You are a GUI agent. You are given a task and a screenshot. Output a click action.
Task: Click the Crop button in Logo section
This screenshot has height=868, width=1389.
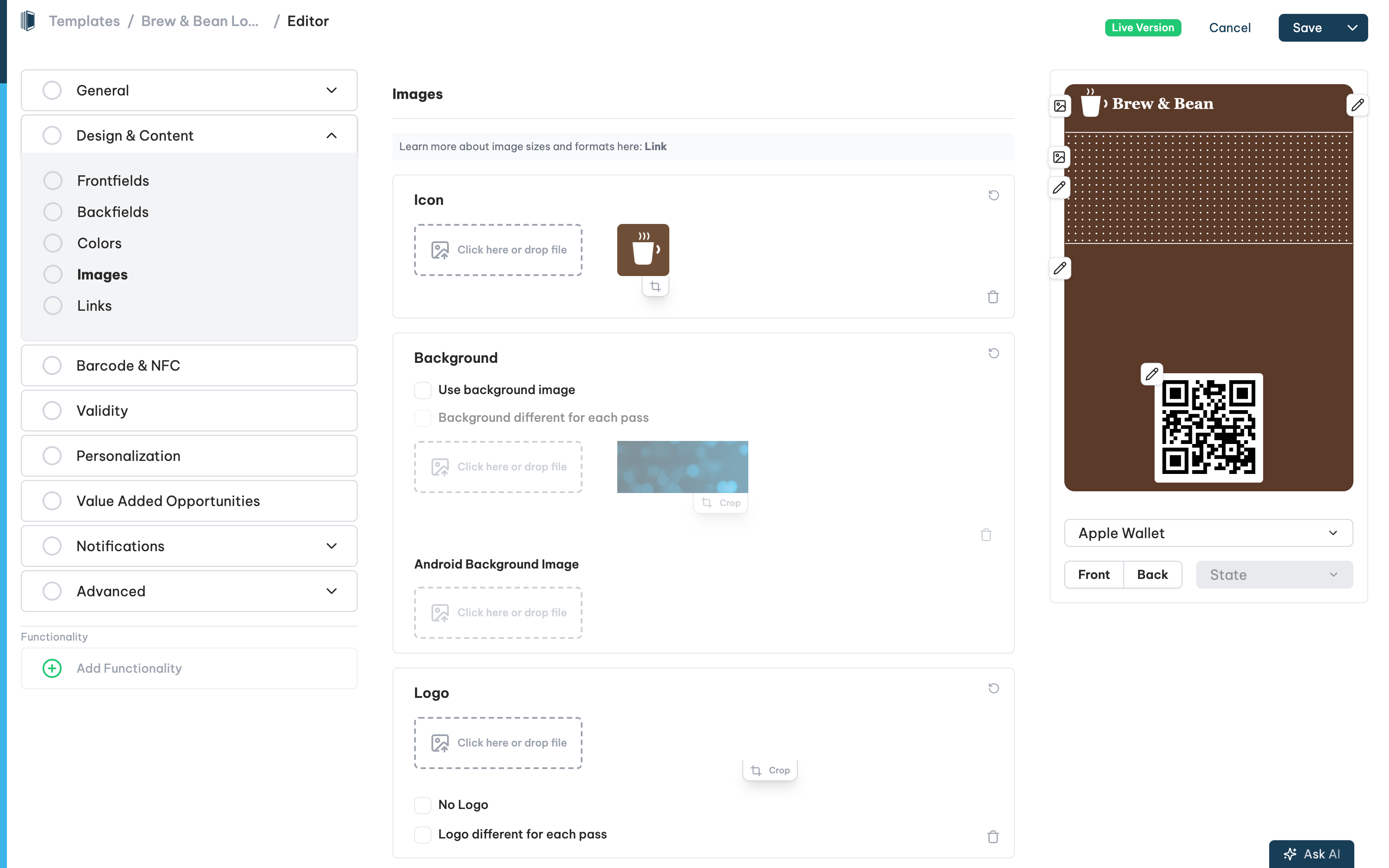point(770,770)
